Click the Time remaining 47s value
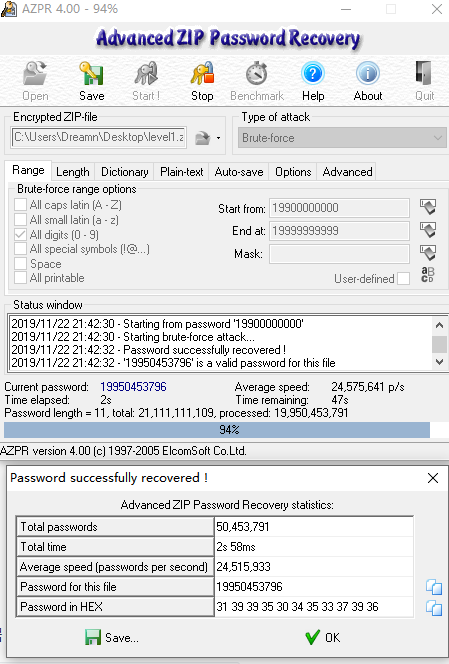 [340, 400]
